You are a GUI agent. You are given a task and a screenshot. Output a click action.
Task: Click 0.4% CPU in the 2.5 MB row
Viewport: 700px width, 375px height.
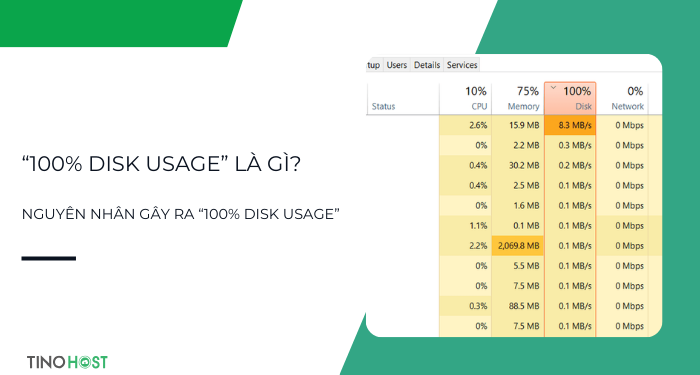tap(478, 186)
